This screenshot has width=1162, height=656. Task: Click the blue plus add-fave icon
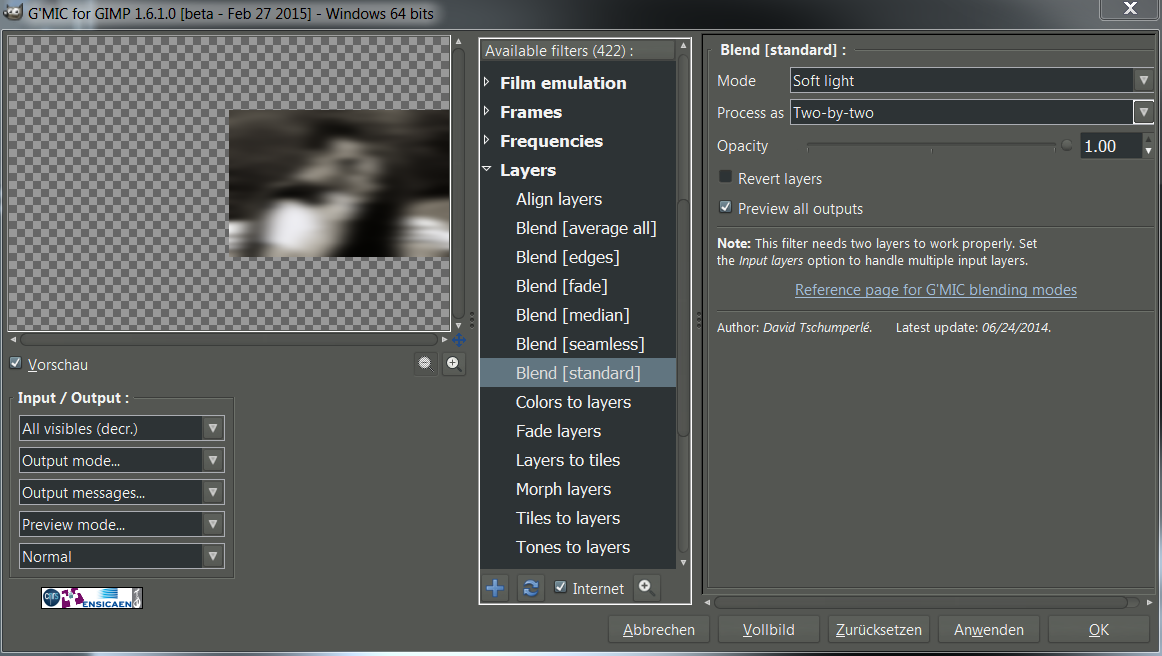click(495, 589)
